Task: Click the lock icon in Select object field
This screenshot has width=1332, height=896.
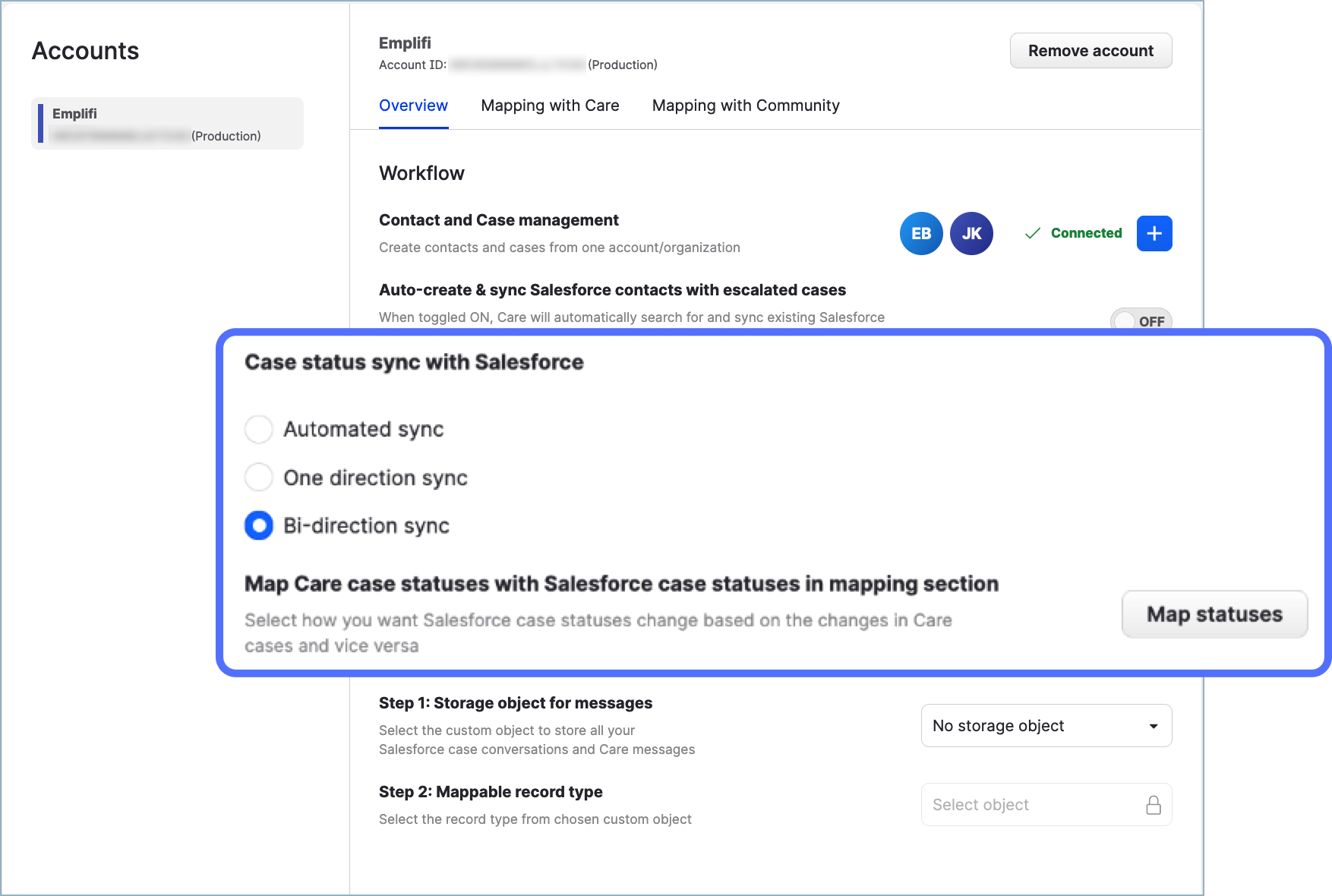Action: click(1154, 804)
